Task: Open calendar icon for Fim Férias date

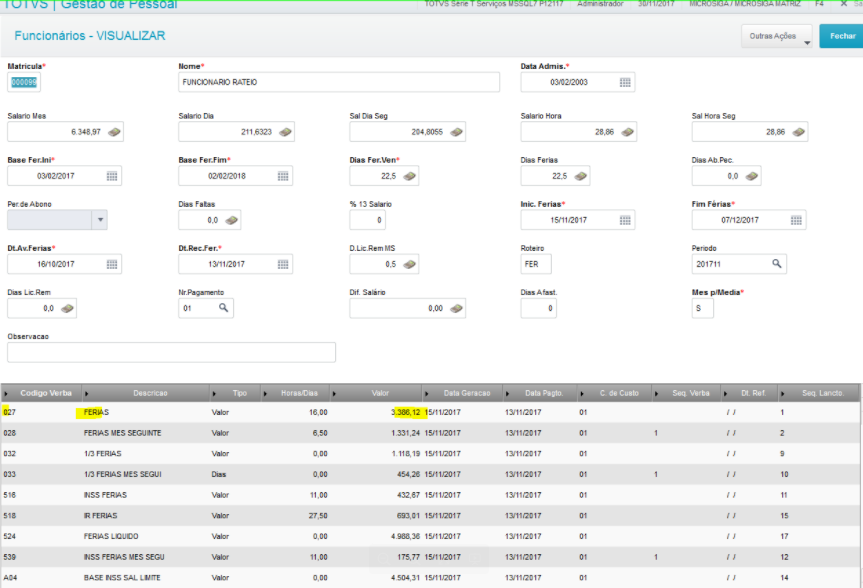Action: 796,220
